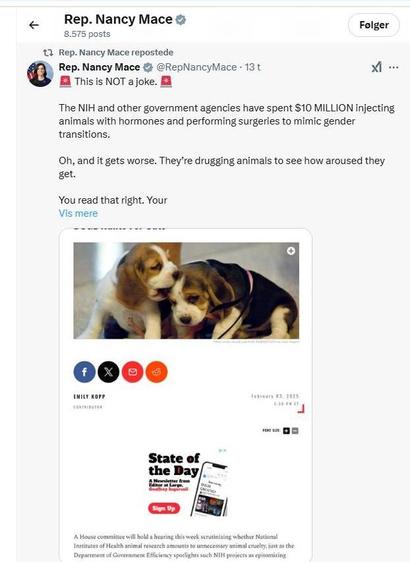
Task: Select the larger font size toggle
Action: click(286, 430)
